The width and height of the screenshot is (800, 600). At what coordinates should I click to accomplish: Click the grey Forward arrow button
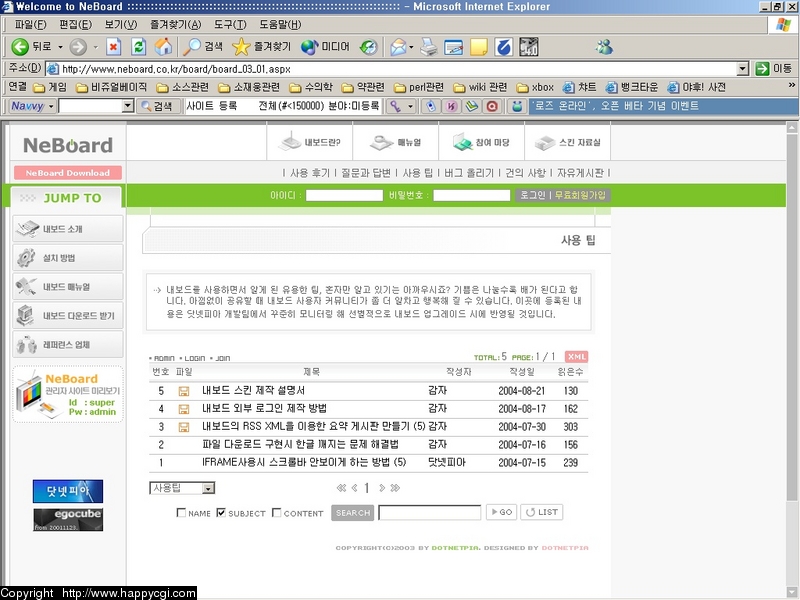tap(78, 47)
